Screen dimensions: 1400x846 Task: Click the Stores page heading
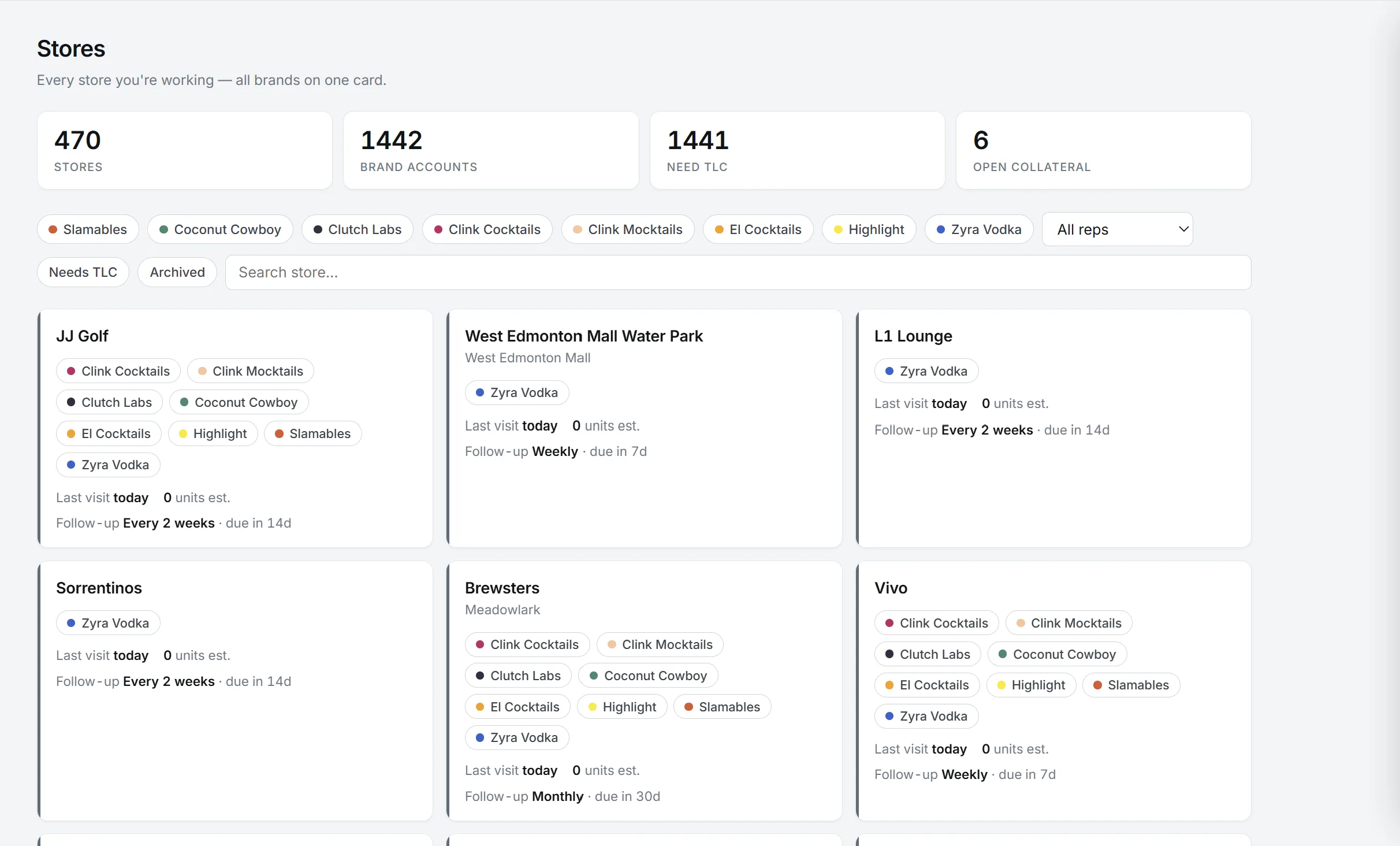coord(71,49)
